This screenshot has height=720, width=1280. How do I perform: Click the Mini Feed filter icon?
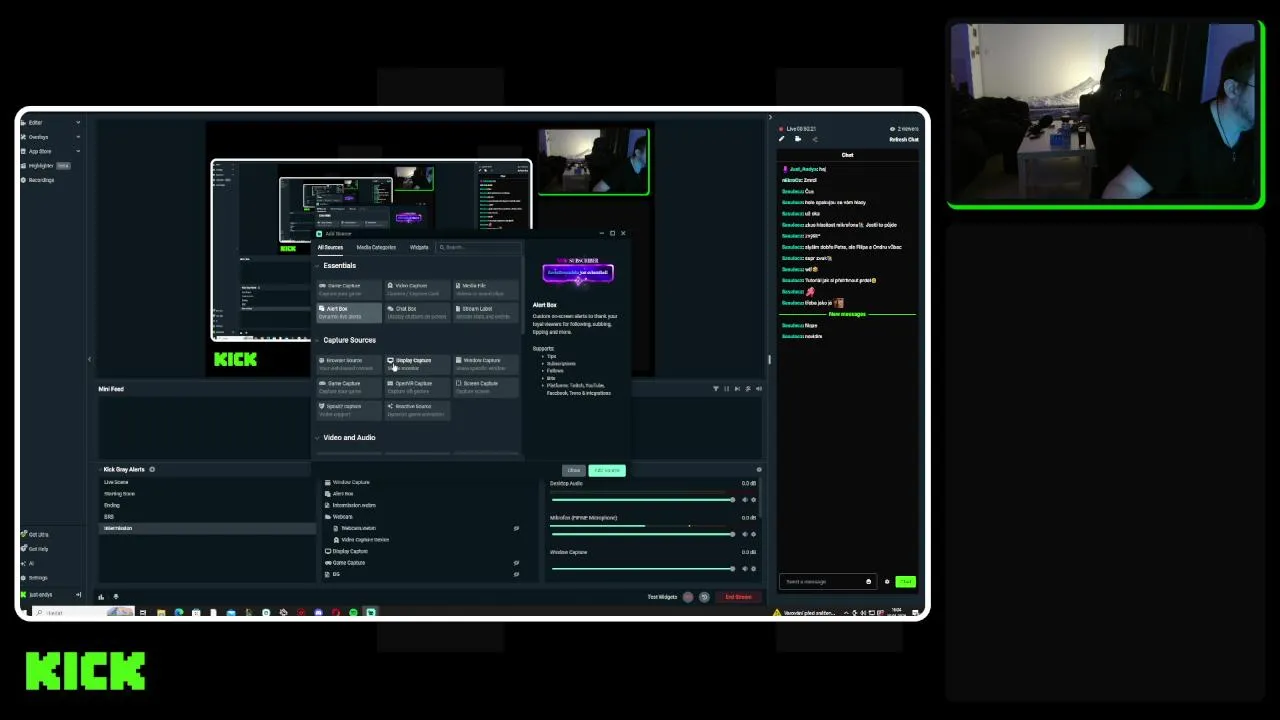pos(715,389)
